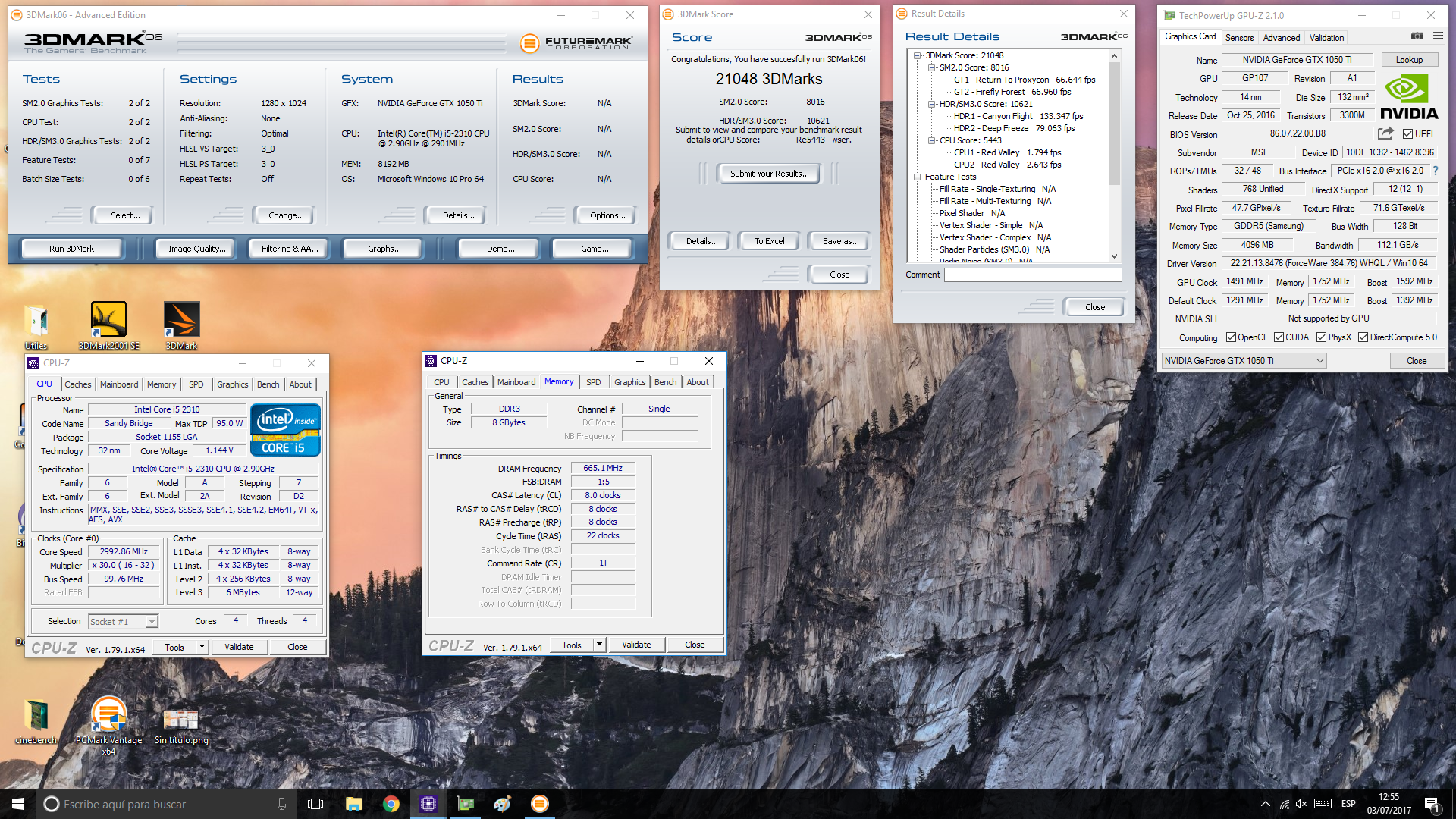
Task: Open the Utiles desktop folder icon
Action: pos(36,326)
